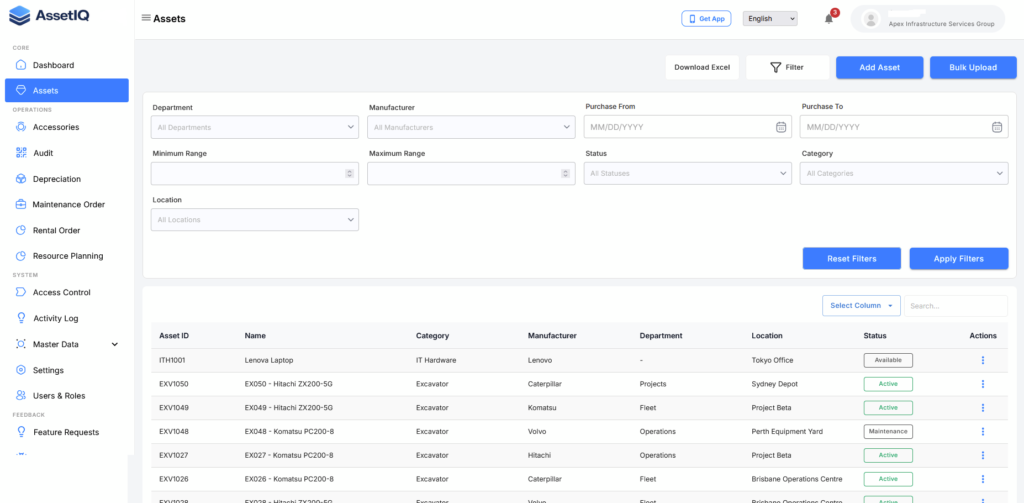Click the Maximum Range stepper arrows
Image resolution: width=1024 pixels, height=503 pixels.
click(x=566, y=174)
